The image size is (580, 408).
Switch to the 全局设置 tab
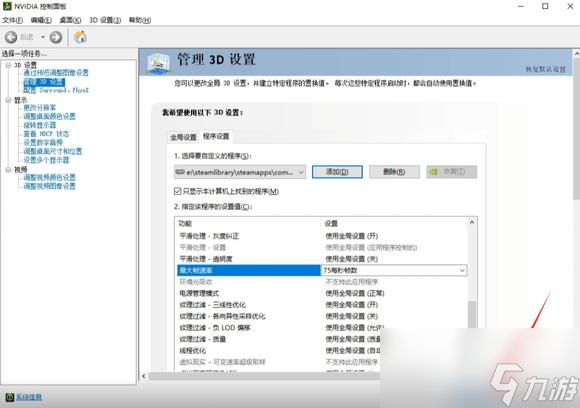pos(183,137)
